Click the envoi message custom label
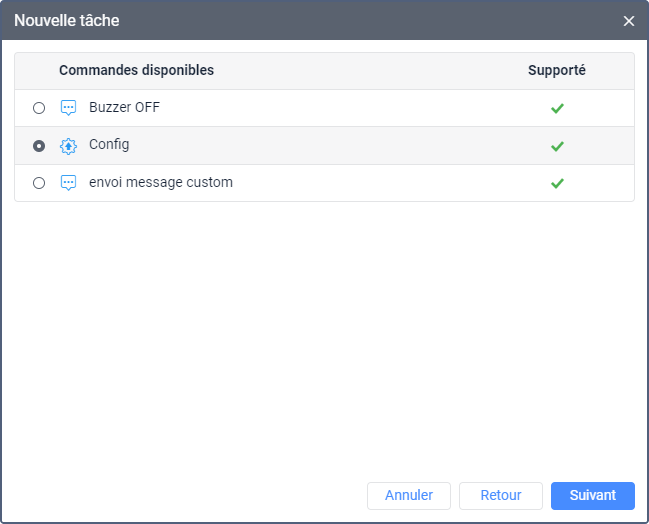Image resolution: width=649 pixels, height=524 pixels. tap(161, 182)
